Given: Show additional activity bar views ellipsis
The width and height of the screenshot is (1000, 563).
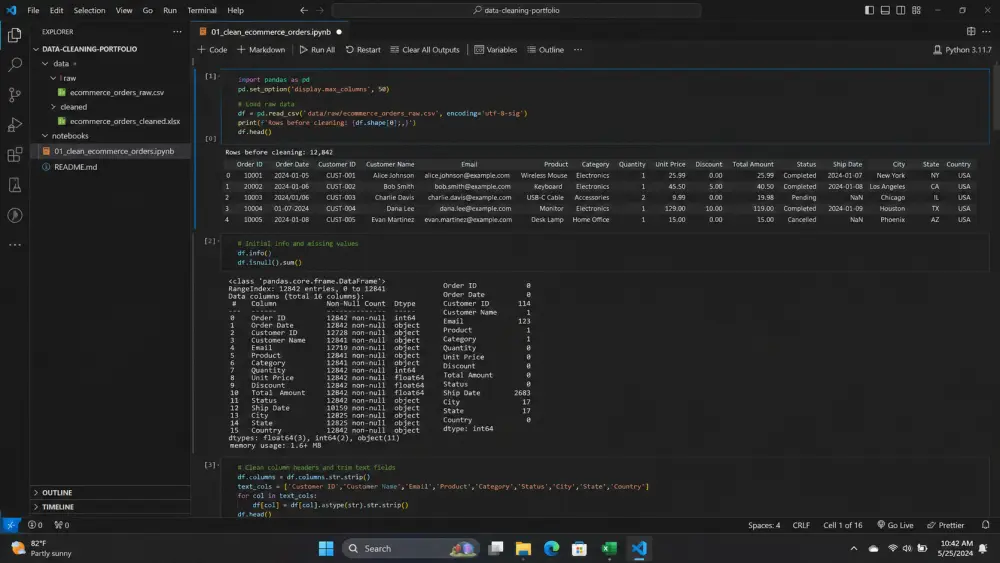Looking at the screenshot, I should pos(14,245).
